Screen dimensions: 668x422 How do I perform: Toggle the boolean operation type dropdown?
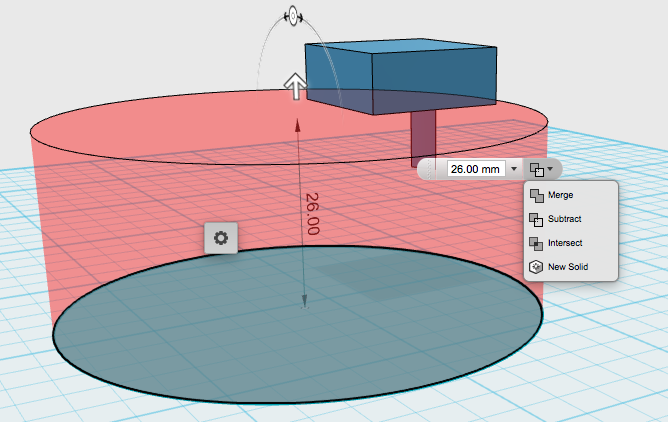tap(541, 169)
